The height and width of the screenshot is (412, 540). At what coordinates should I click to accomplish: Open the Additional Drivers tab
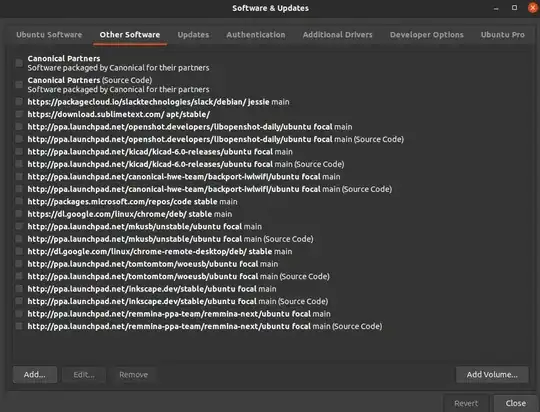coord(338,35)
